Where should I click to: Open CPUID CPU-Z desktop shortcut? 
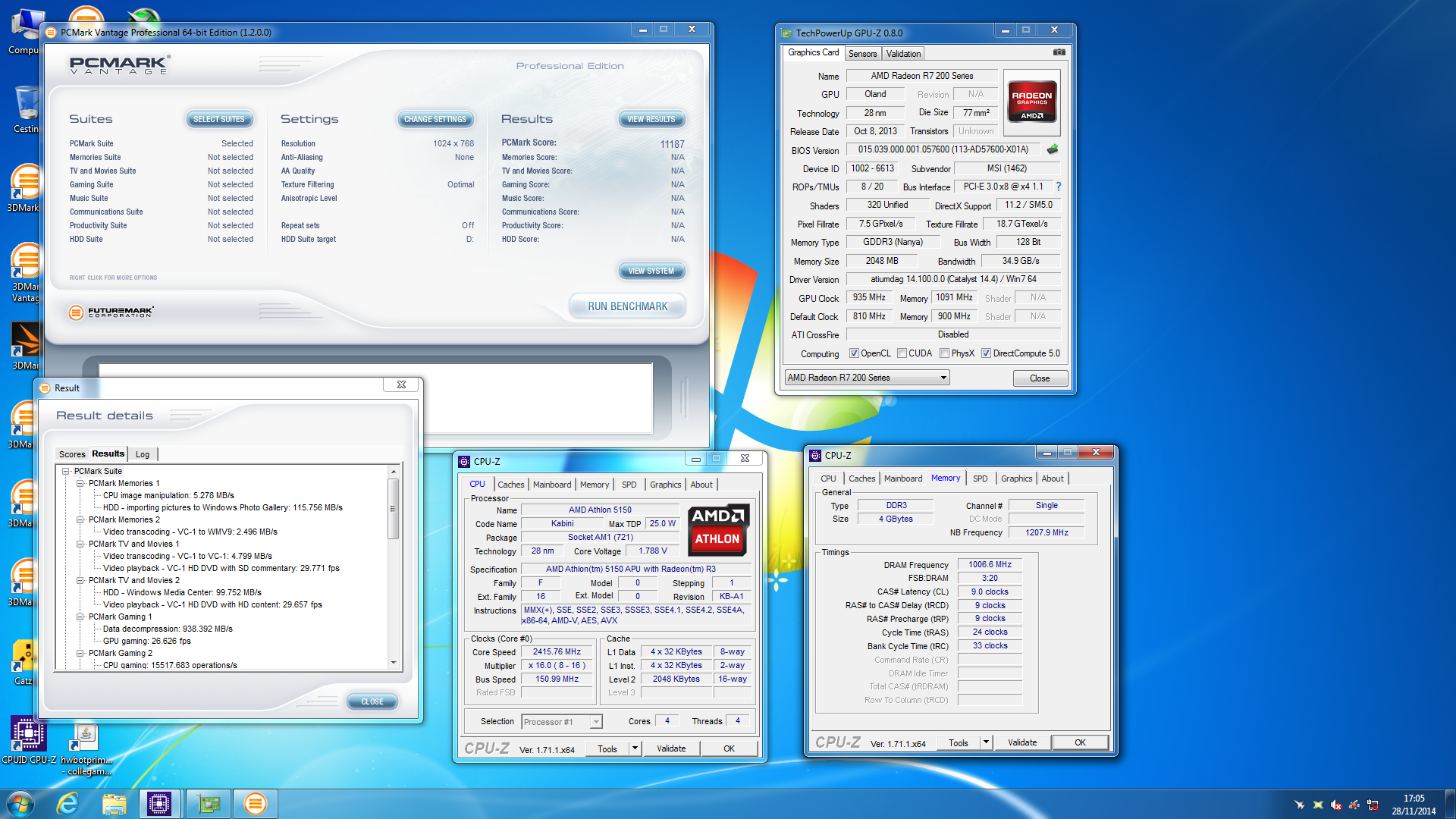point(28,741)
